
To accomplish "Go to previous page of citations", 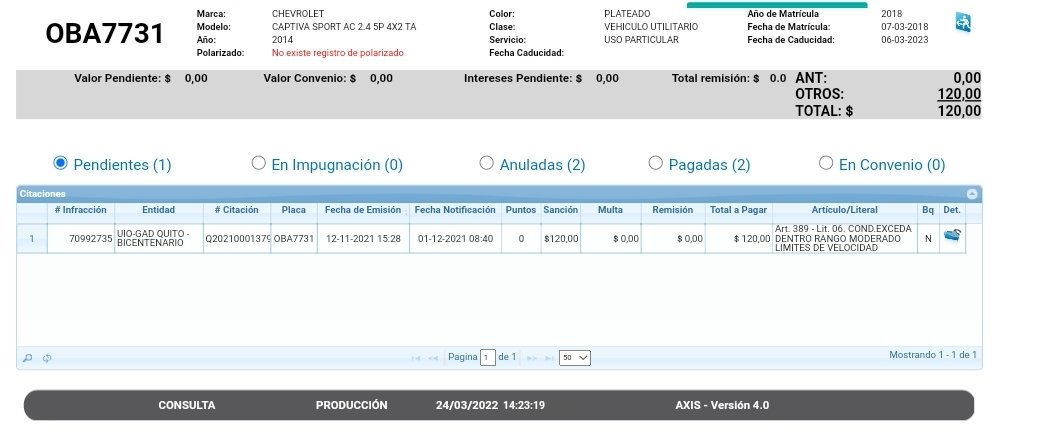I will tap(433, 358).
